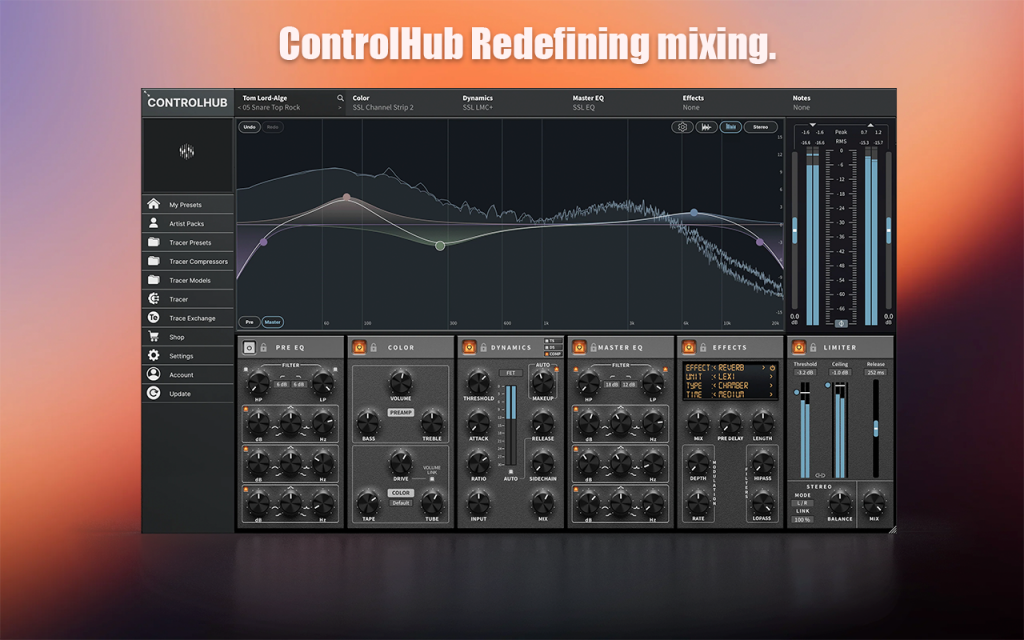Image resolution: width=1024 pixels, height=640 pixels.
Task: Toggle Dynamics AUTO makeup indicator
Action: [x=556, y=370]
